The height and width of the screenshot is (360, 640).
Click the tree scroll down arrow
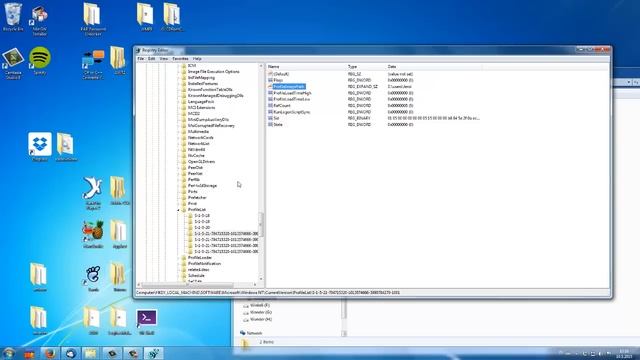click(x=261, y=279)
